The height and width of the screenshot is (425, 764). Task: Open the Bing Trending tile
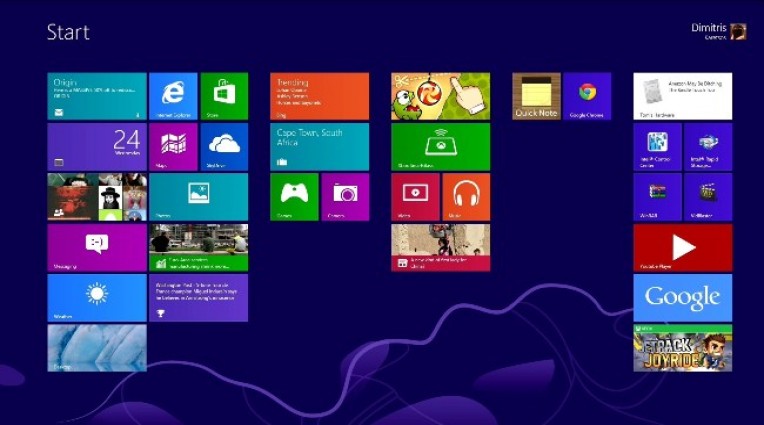[x=319, y=96]
